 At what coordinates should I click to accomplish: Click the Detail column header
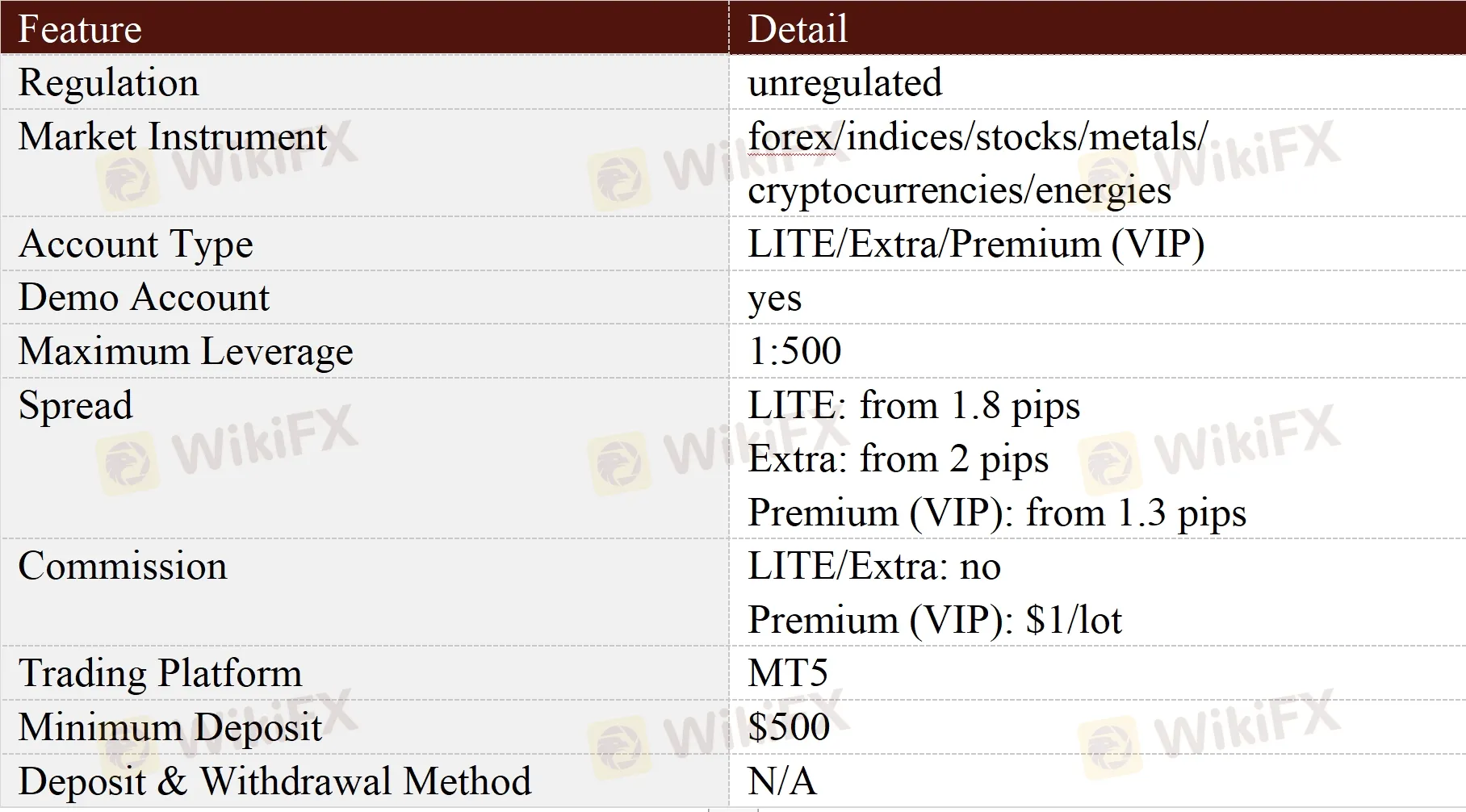click(798, 29)
